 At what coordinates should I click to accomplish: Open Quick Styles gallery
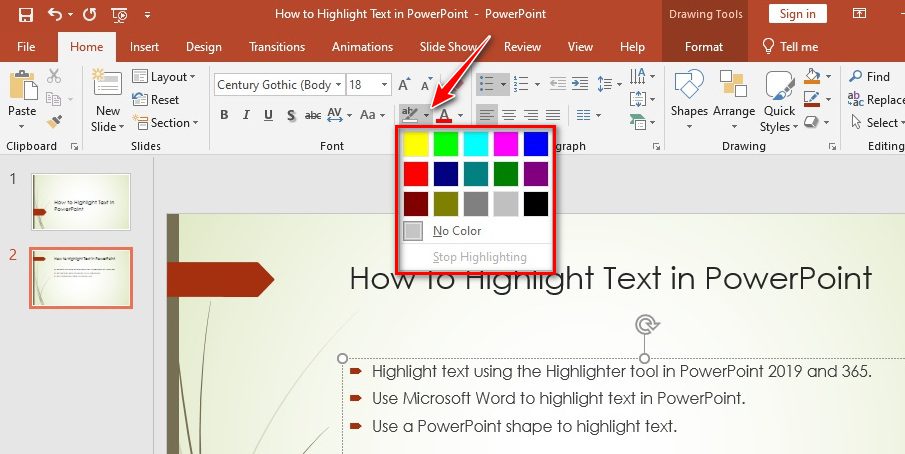777,90
